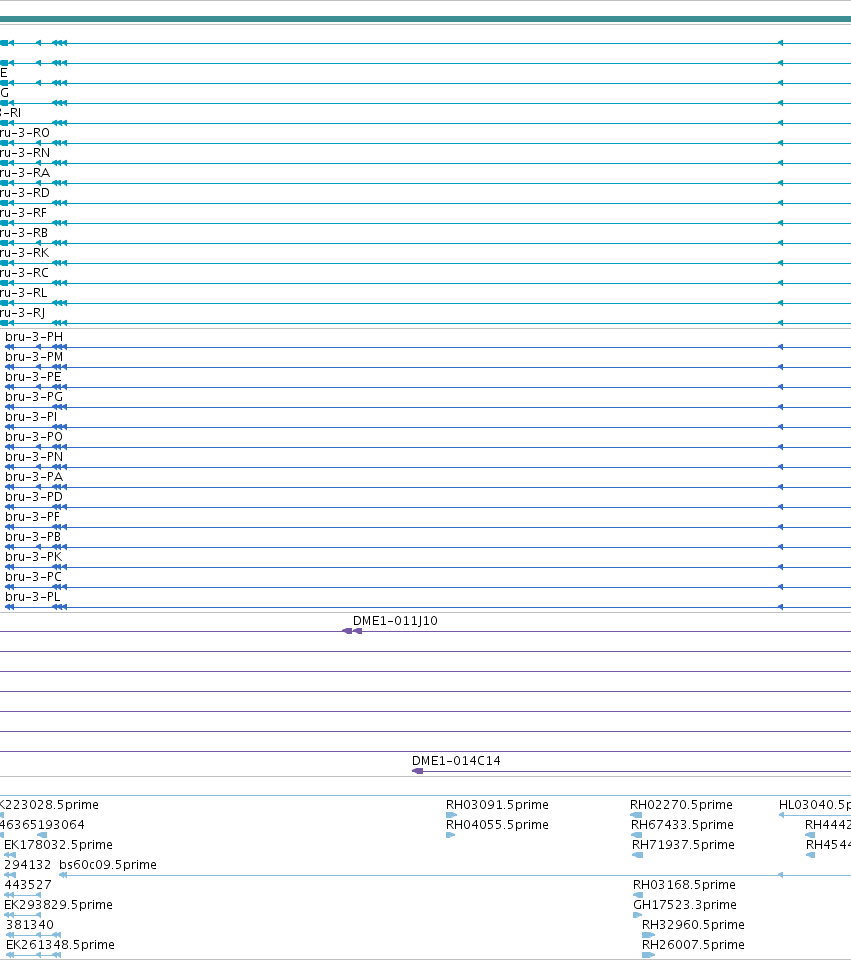Select the bru-3-RA transcript label
Screen dimensions: 851x960
click(24, 173)
